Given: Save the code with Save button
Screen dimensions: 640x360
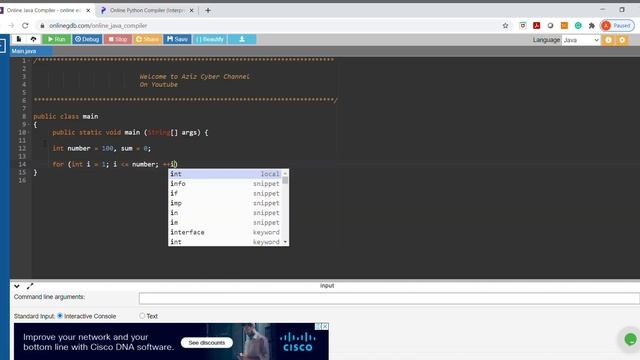Looking at the screenshot, I should [177, 39].
